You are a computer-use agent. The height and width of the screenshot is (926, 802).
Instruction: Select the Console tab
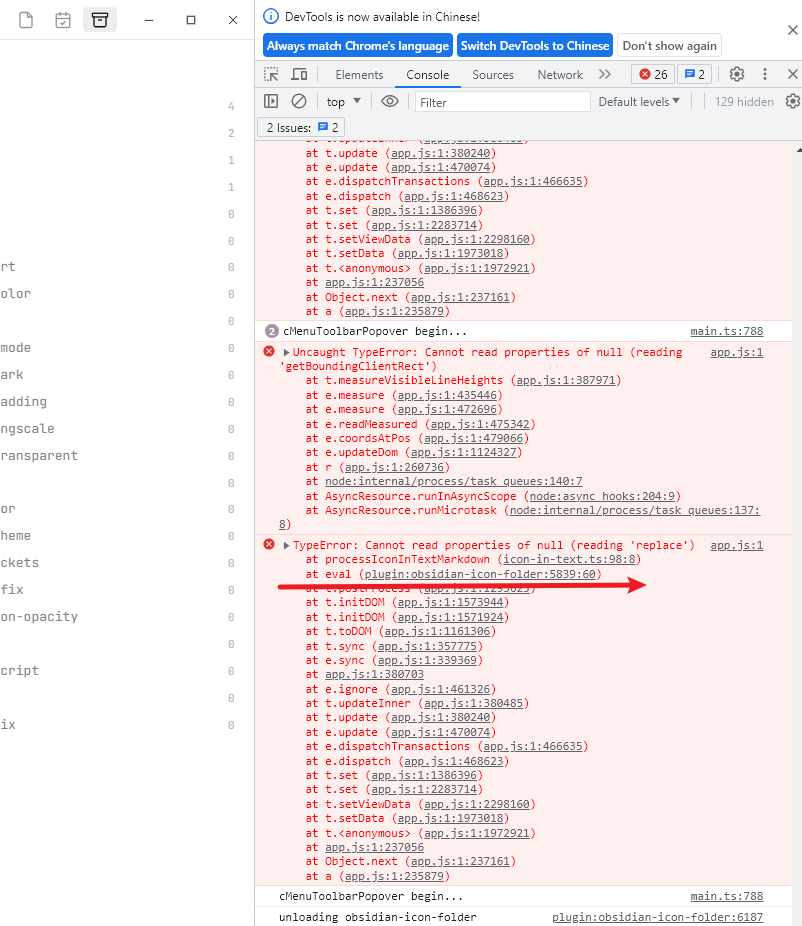pyautogui.click(x=428, y=75)
